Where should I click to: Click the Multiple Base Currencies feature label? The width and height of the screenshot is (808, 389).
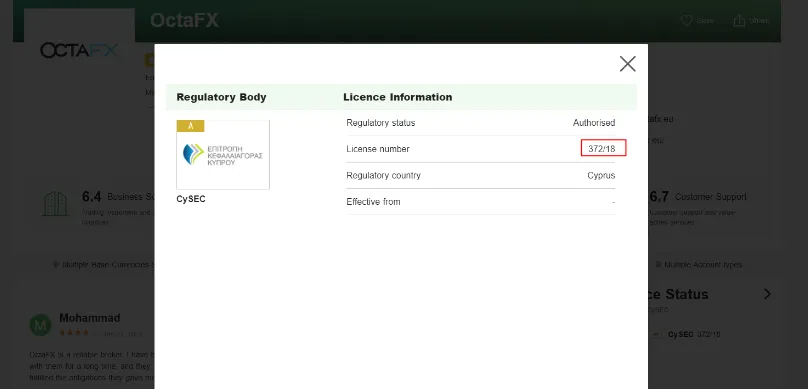108,265
